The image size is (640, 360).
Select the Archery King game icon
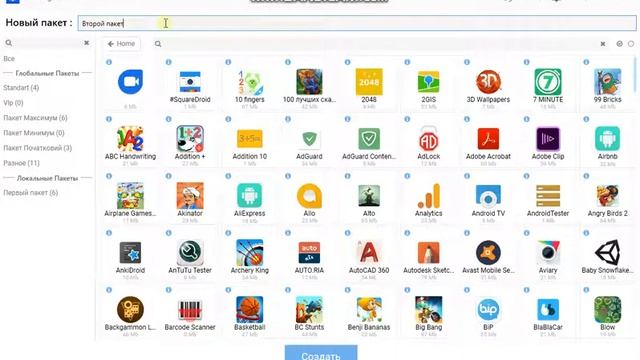tap(250, 253)
